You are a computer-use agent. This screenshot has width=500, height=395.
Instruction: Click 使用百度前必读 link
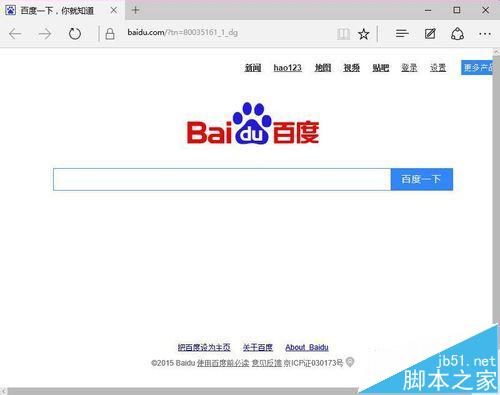pos(223,363)
